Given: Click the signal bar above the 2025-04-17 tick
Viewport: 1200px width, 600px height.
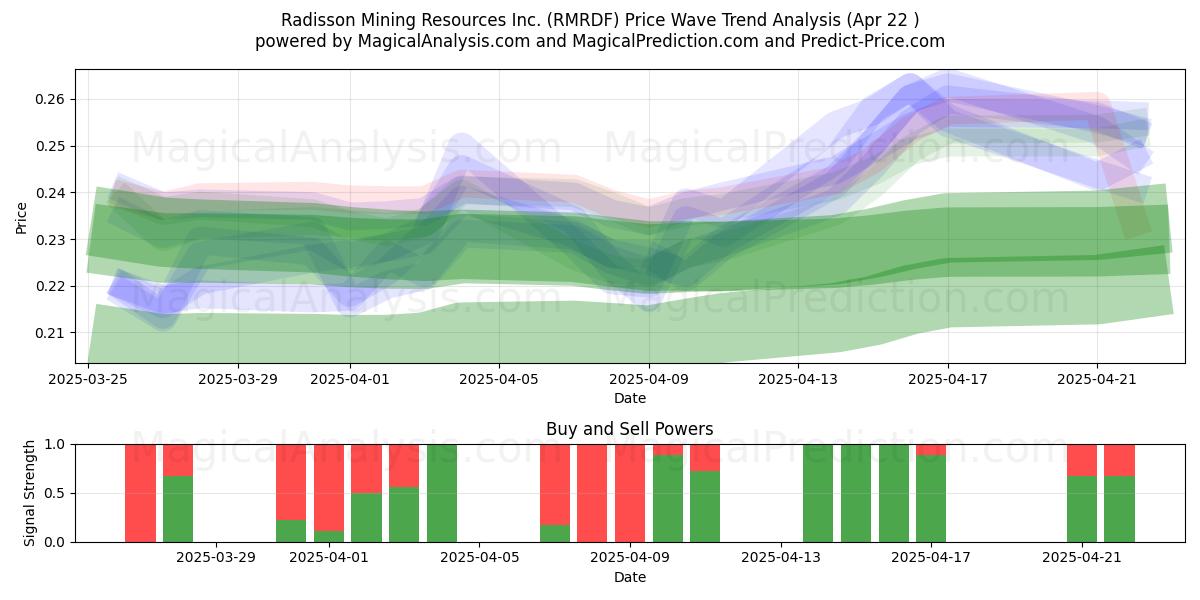Looking at the screenshot, I should pyautogui.click(x=931, y=493).
